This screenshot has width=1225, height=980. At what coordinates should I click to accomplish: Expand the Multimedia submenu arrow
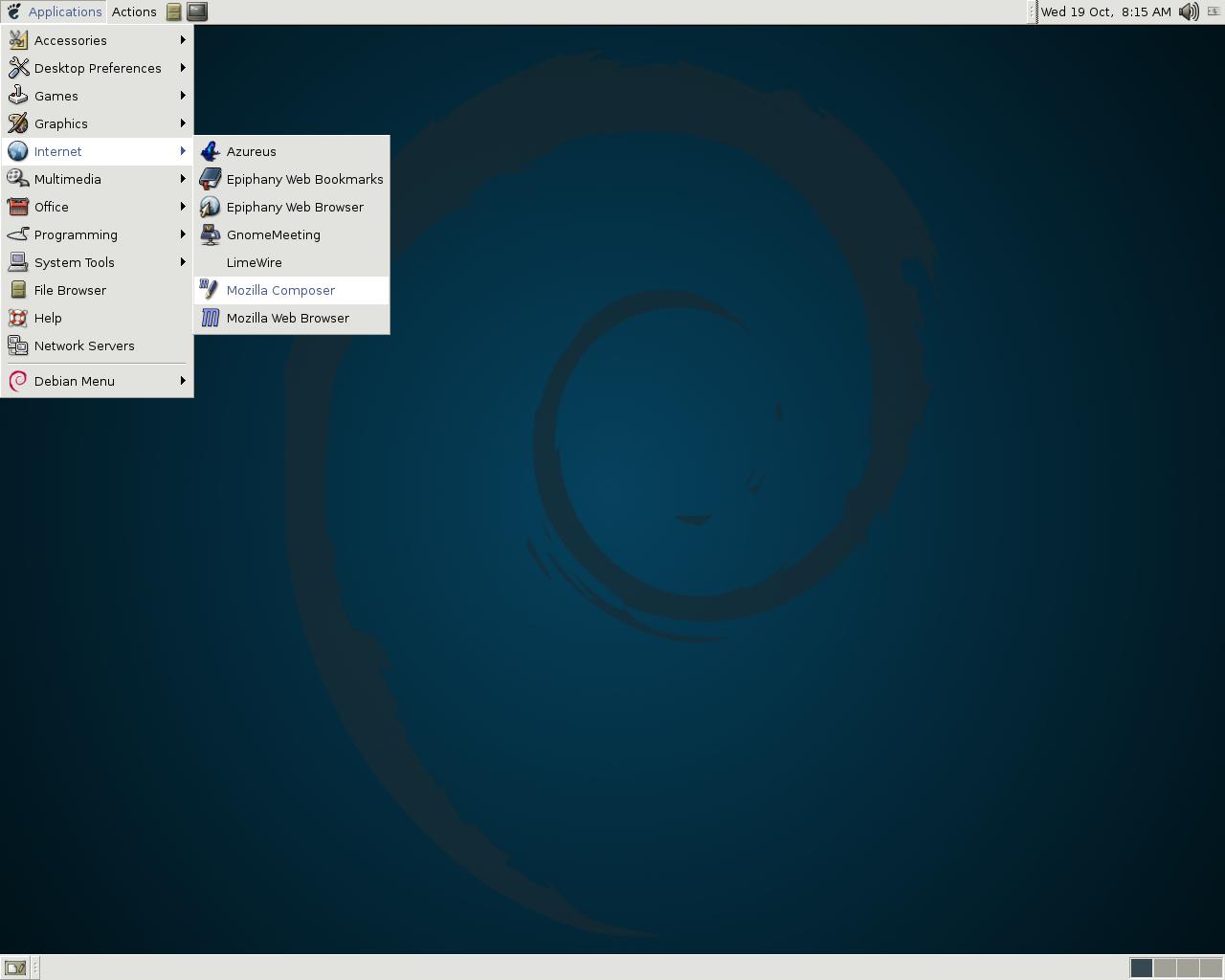(x=183, y=179)
